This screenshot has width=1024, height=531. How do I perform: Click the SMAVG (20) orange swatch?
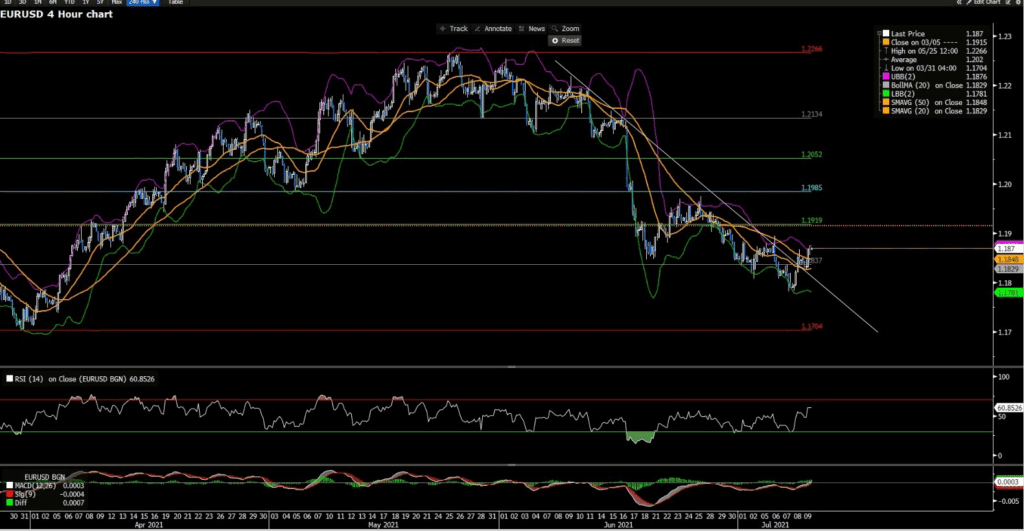(x=886, y=110)
